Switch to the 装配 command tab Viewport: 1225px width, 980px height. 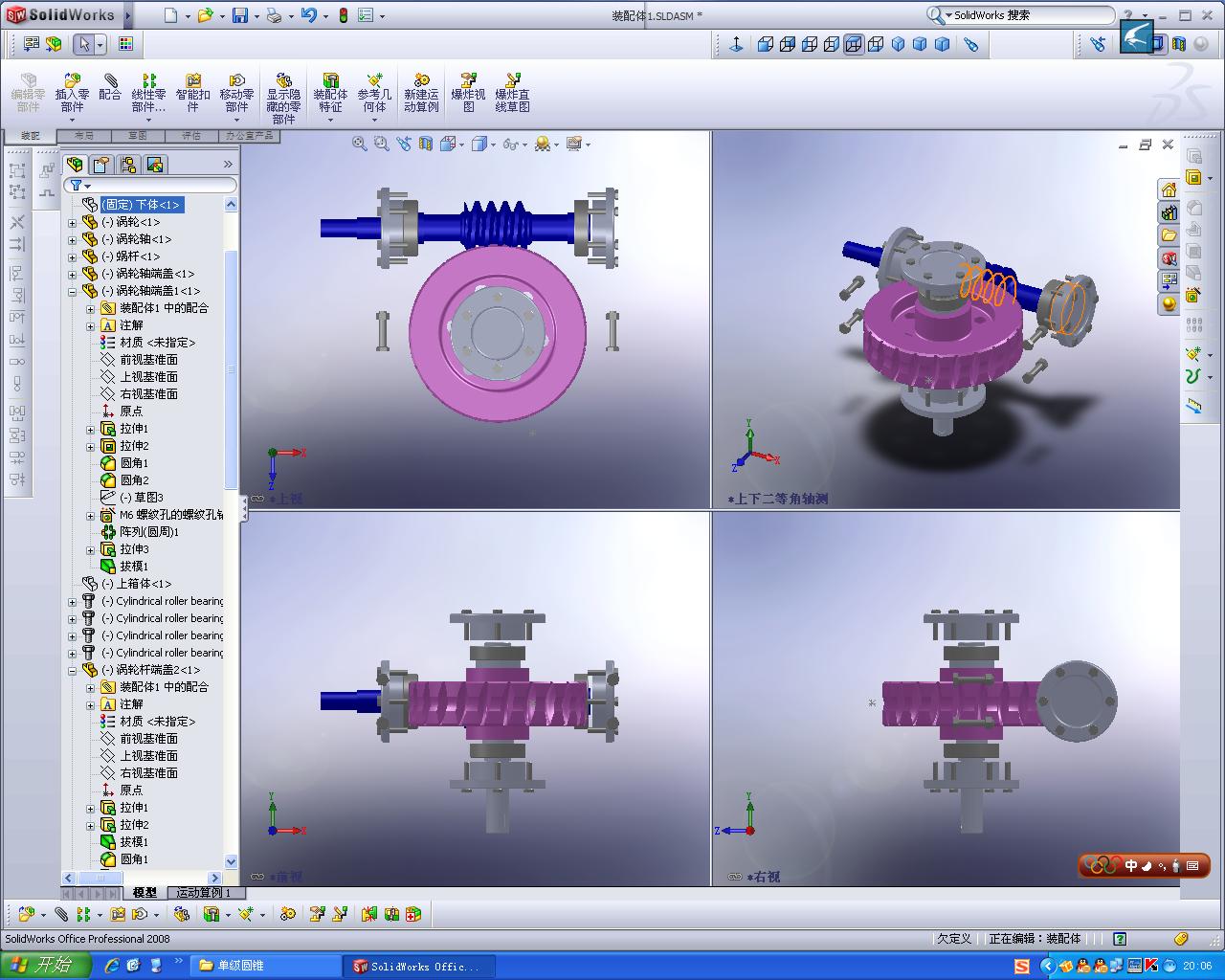click(31, 136)
